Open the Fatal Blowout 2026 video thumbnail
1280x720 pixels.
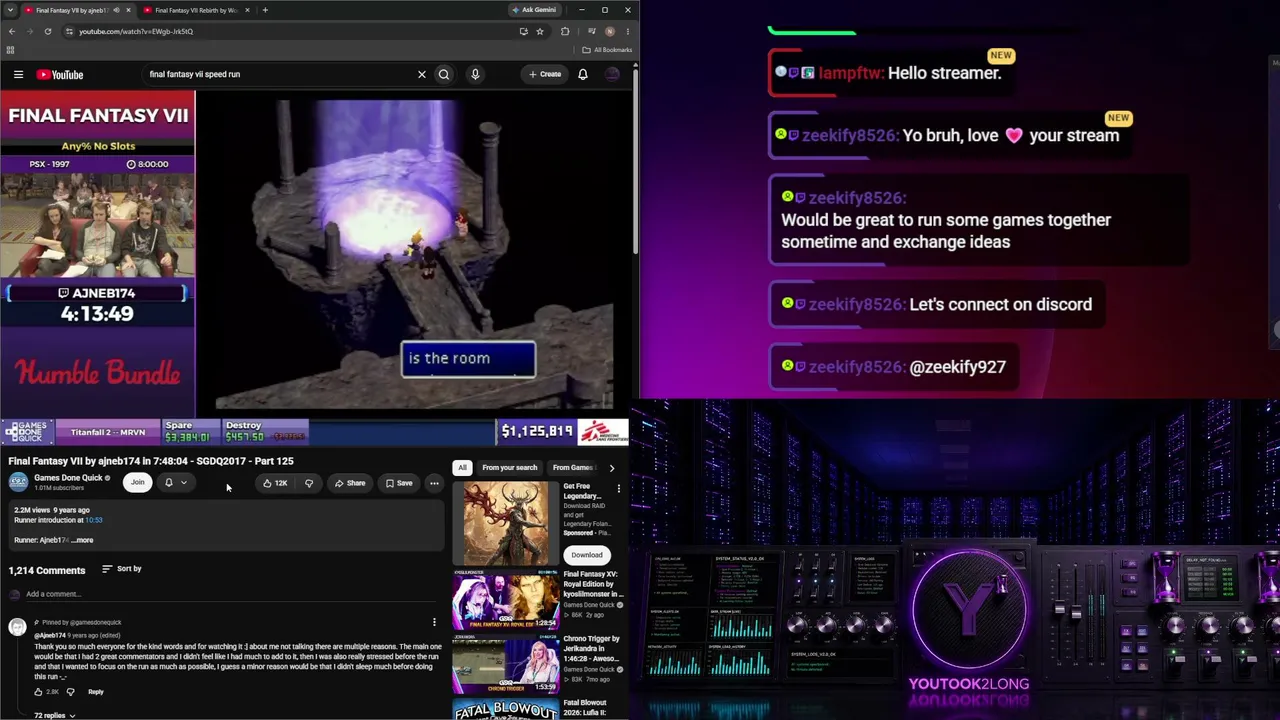(506, 709)
